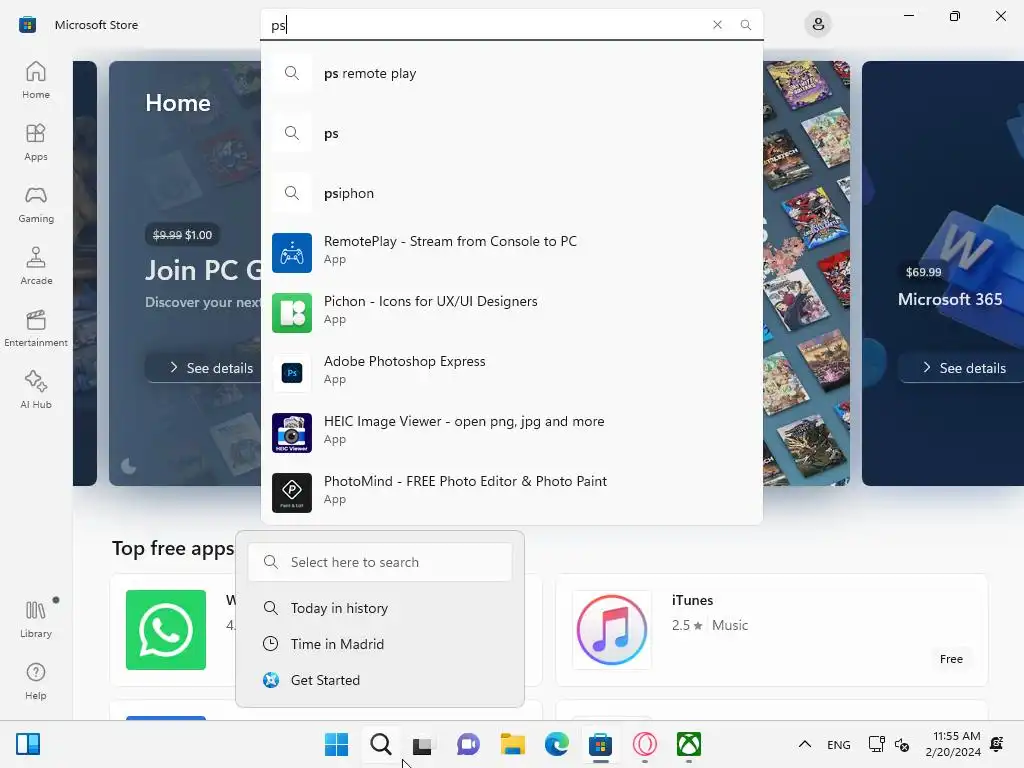Viewport: 1024px width, 768px height.
Task: Click the Microsoft Store logo icon
Action: 27,25
